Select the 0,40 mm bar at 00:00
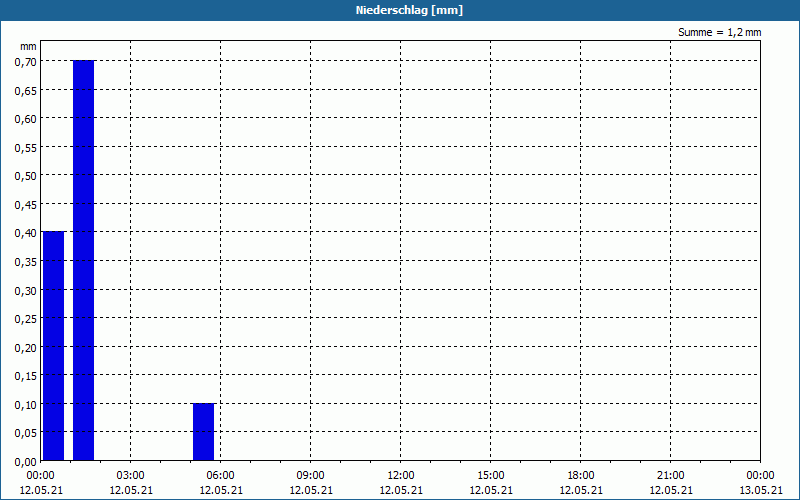Screen dimensions: 800x500 tap(53, 346)
